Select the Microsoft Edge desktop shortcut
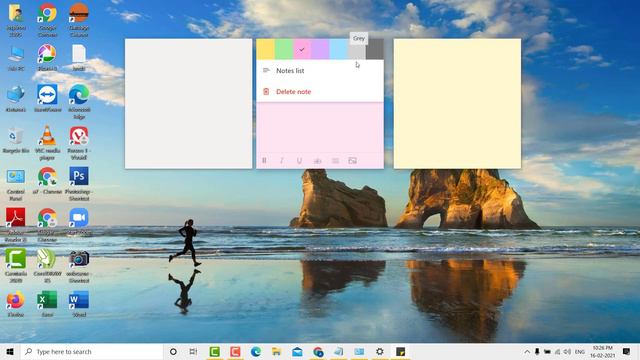Image resolution: width=640 pixels, height=360 pixels. point(79,102)
